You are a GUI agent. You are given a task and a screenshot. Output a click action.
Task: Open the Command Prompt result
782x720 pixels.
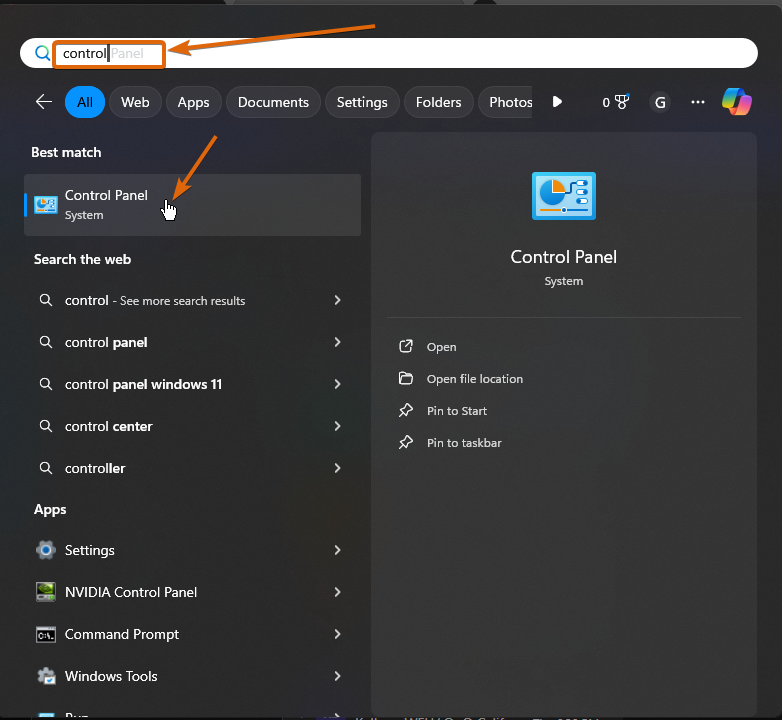193,634
